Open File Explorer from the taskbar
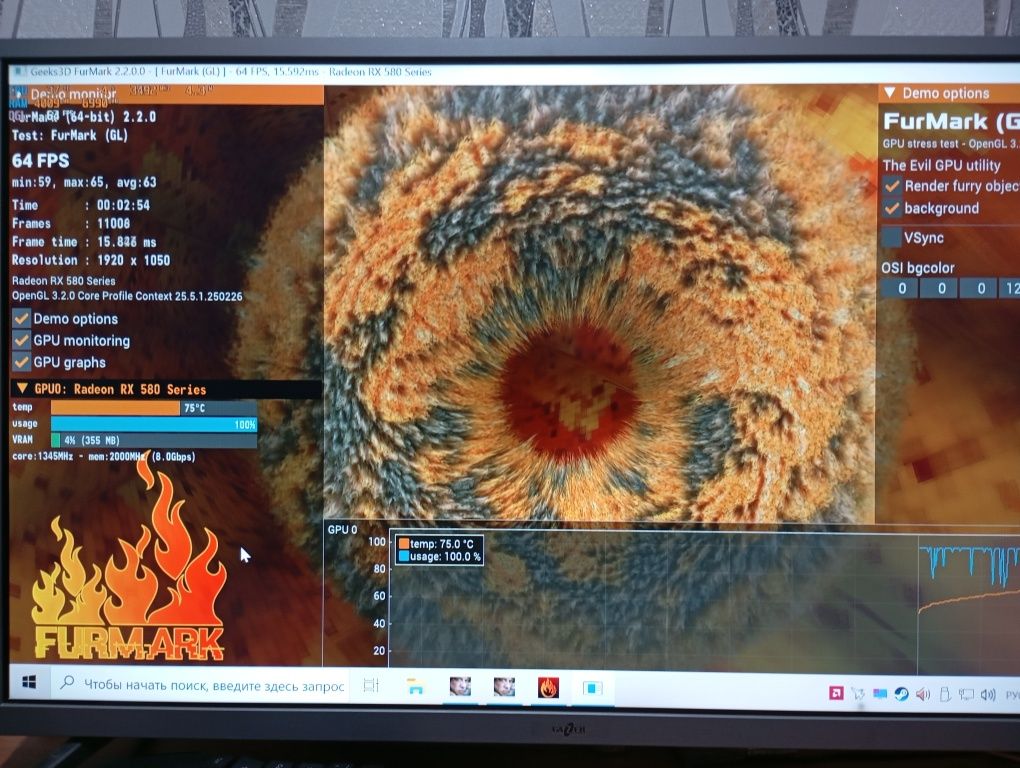This screenshot has width=1020, height=768. [x=415, y=686]
